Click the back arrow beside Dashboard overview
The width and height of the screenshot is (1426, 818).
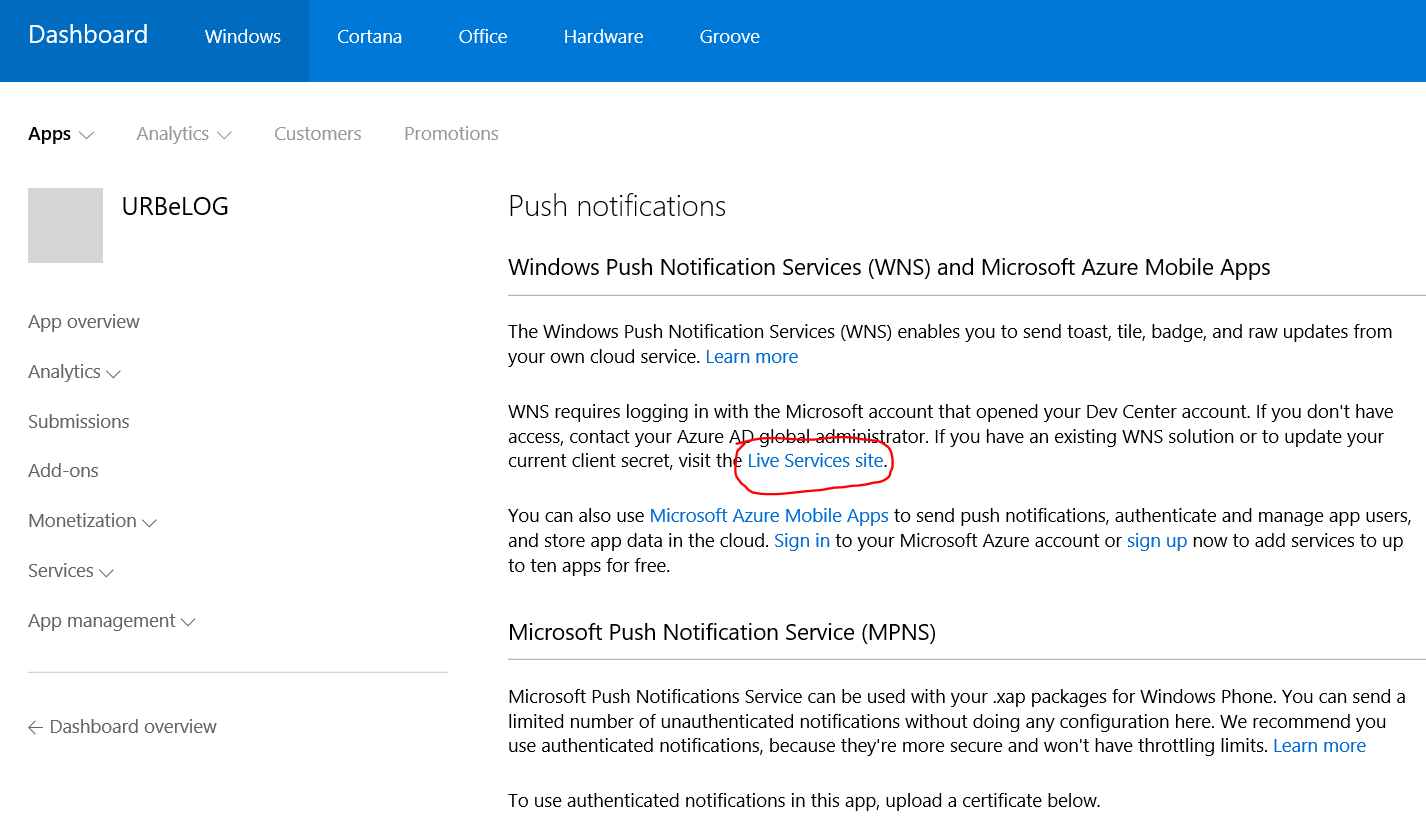(35, 727)
